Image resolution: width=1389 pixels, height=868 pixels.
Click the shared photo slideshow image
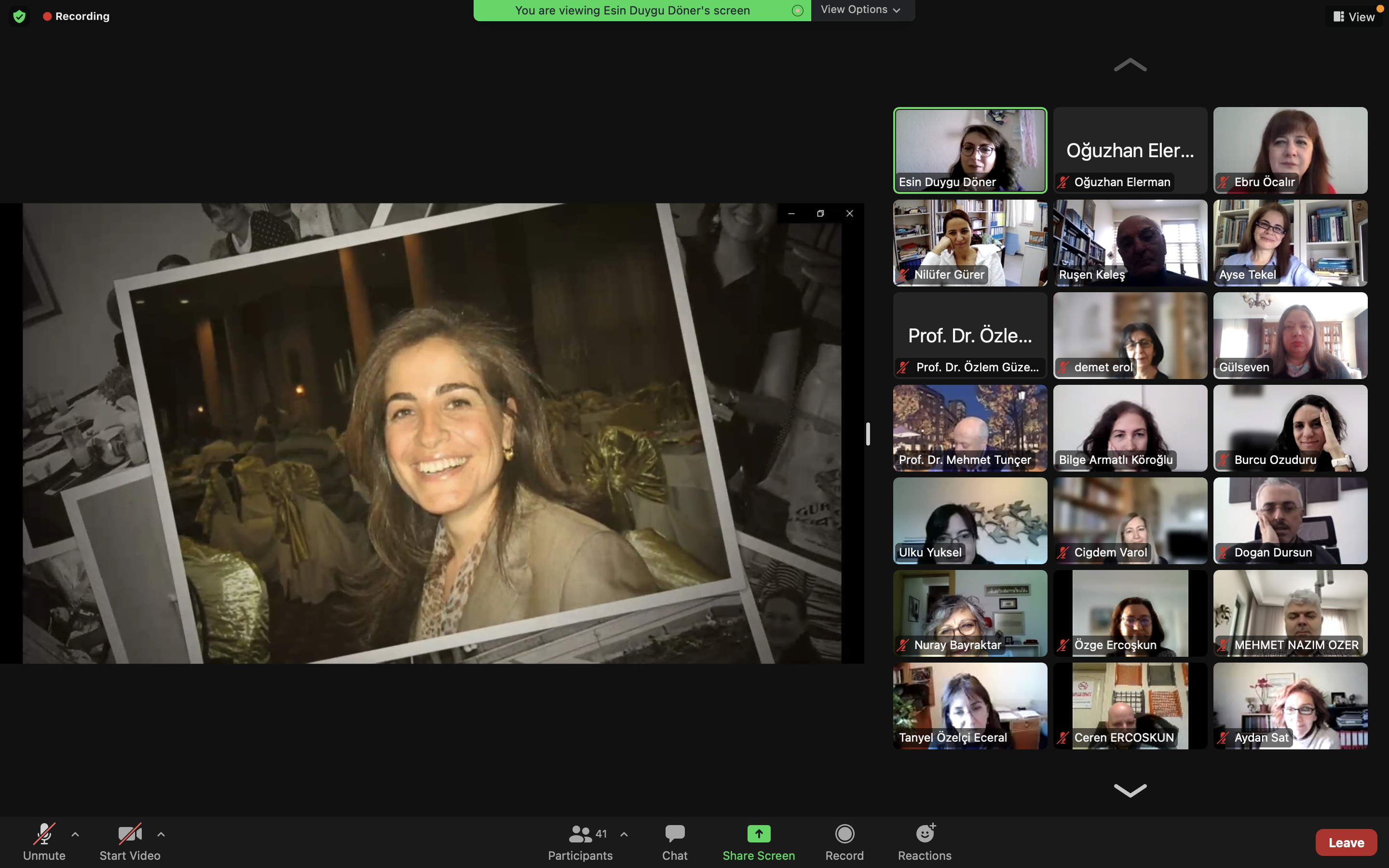click(x=432, y=434)
